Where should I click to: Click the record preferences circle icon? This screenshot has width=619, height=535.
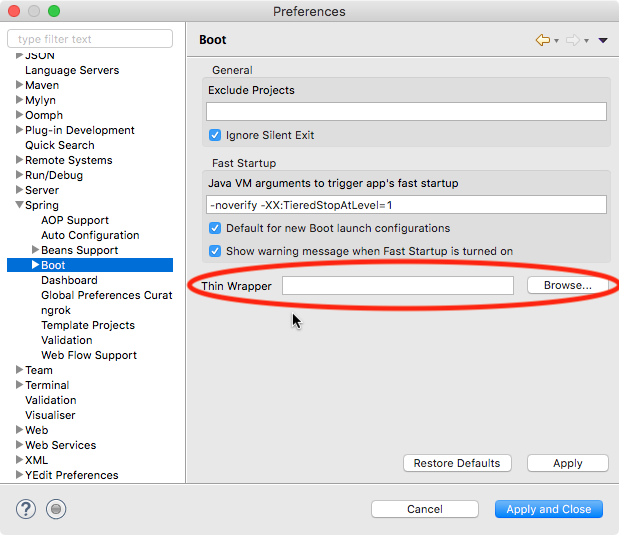pyautogui.click(x=57, y=509)
